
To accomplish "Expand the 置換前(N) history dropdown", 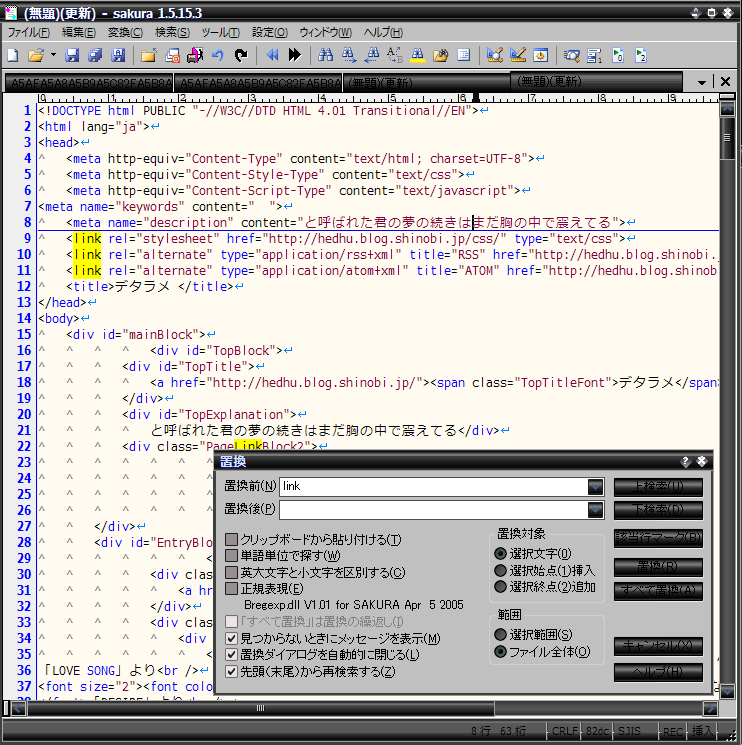I will tap(595, 487).
